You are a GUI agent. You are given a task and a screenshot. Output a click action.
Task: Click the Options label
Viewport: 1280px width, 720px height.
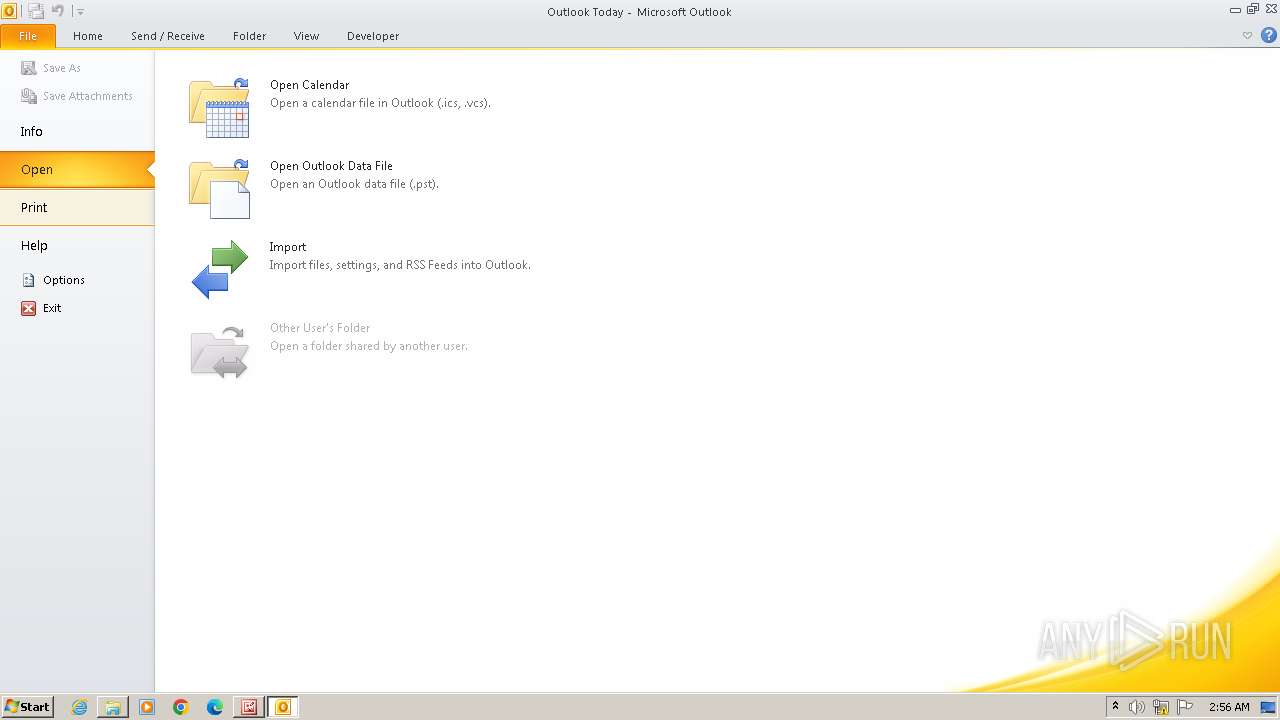pos(64,280)
